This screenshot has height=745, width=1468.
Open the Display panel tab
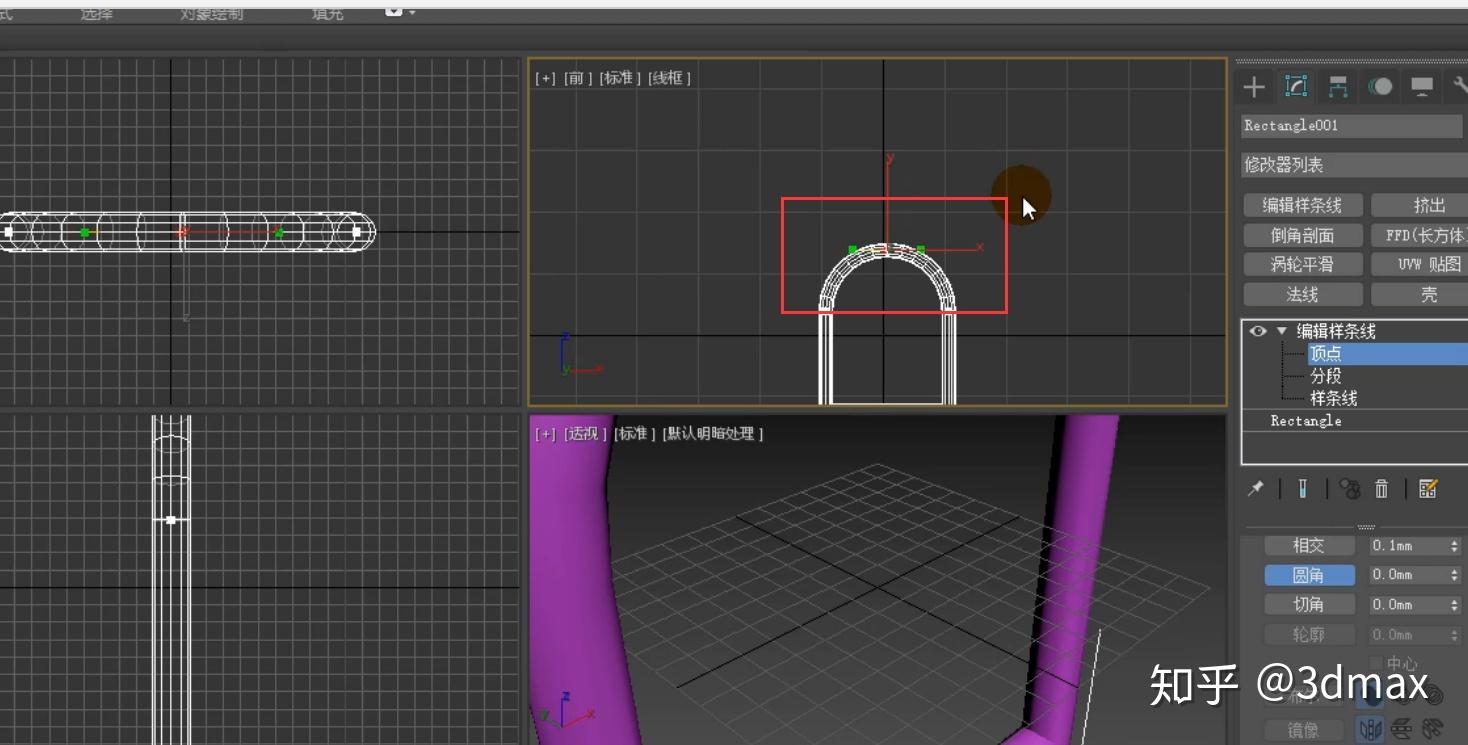click(x=1422, y=87)
